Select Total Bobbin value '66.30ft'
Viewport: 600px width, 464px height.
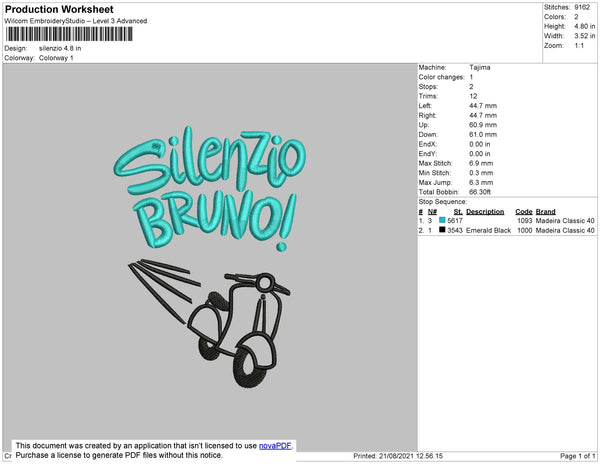480,192
